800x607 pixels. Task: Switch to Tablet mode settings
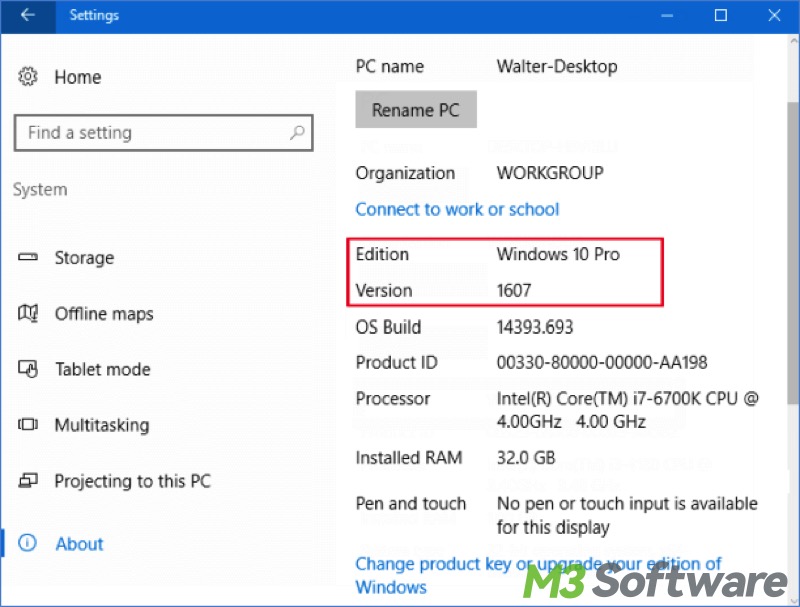pos(103,369)
